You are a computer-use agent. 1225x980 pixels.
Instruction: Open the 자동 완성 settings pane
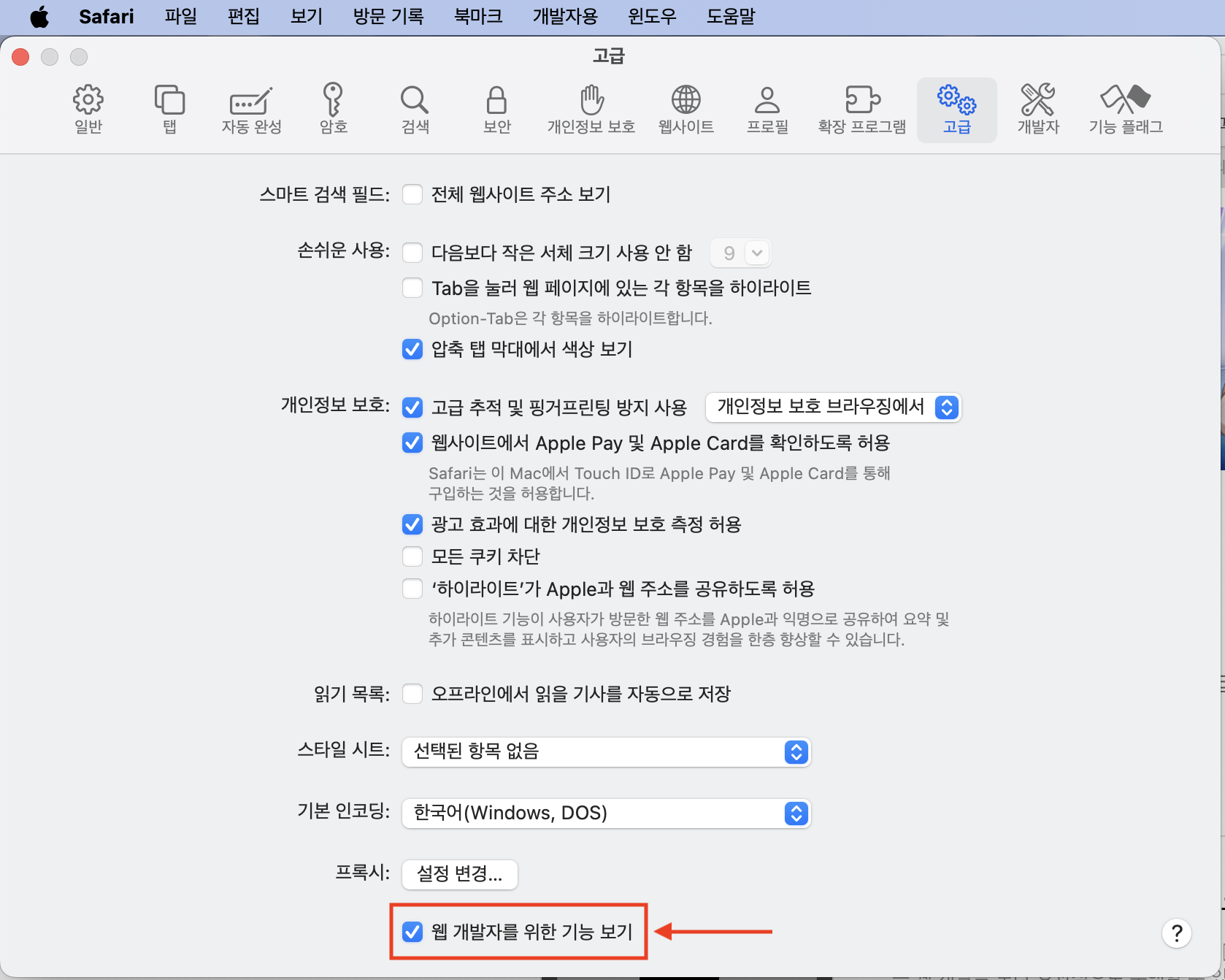(250, 108)
